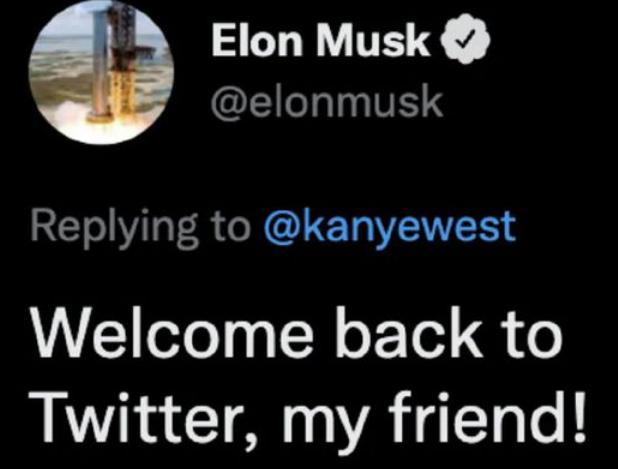Click the blue kanyewest username
The width and height of the screenshot is (618, 469).
point(389,228)
